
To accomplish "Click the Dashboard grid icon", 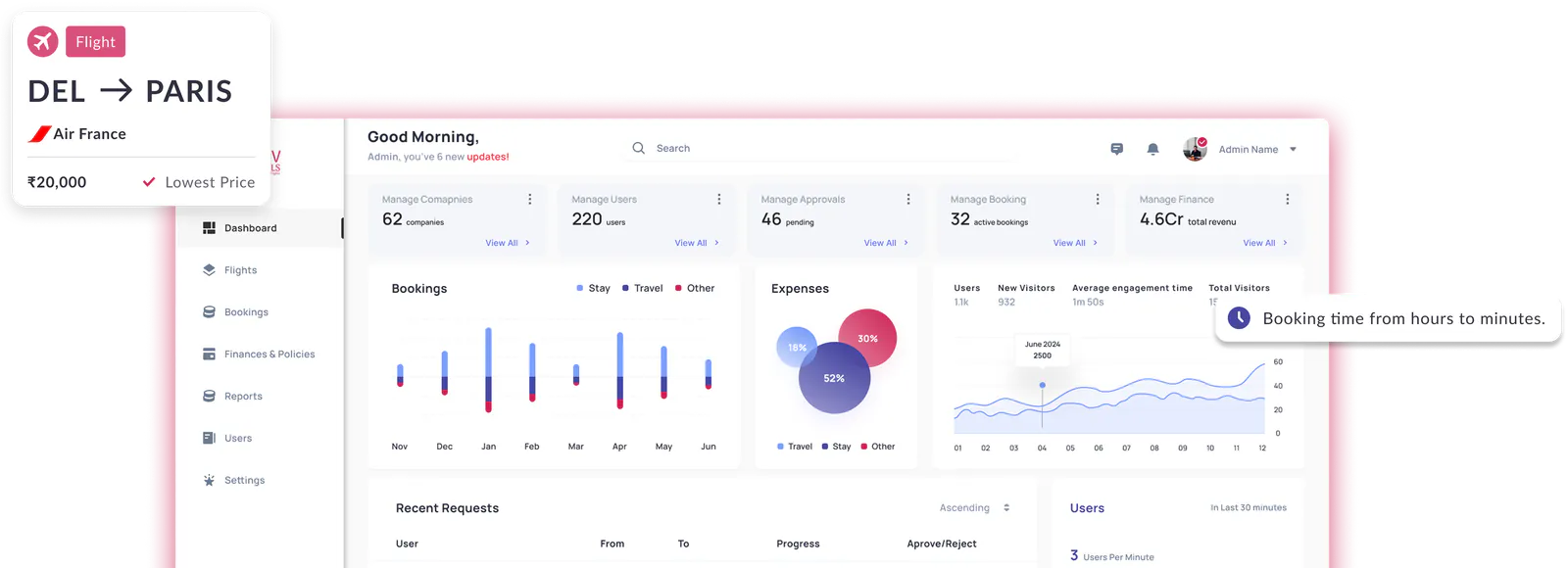I will [209, 228].
